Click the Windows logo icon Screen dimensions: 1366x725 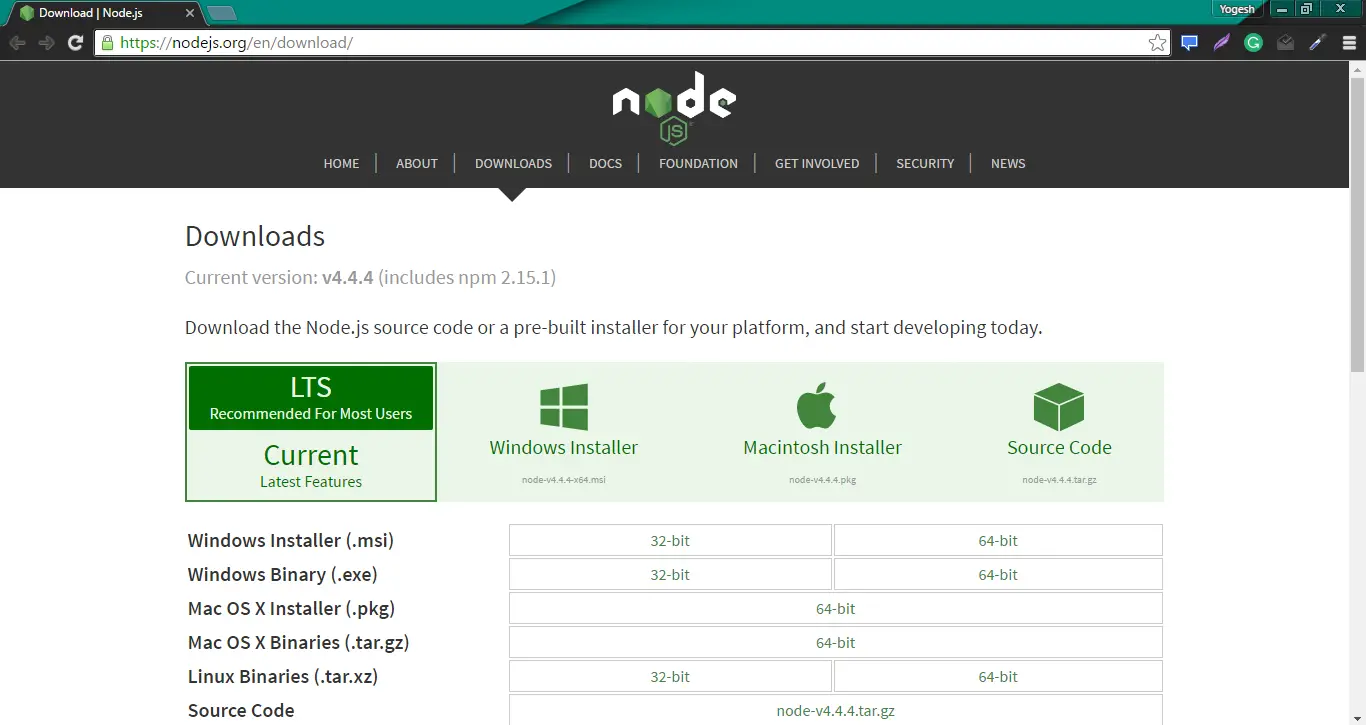click(564, 407)
